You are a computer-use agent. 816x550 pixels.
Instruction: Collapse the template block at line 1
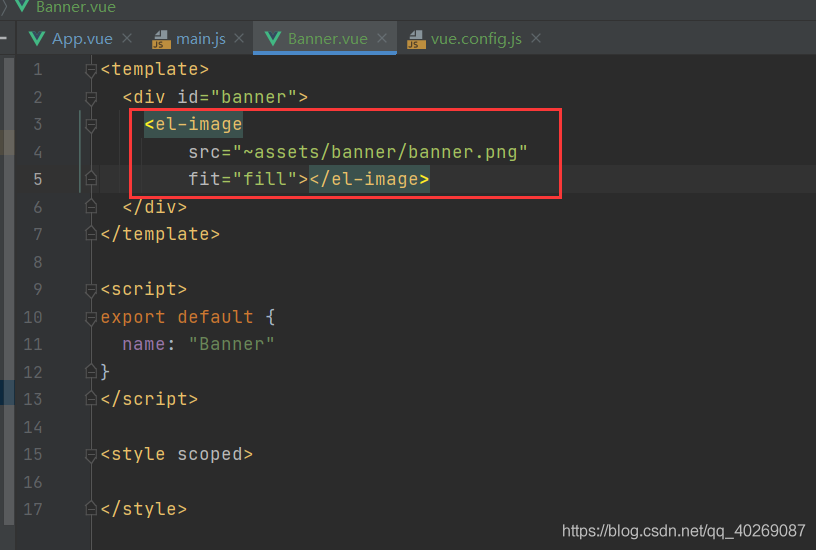(x=91, y=69)
